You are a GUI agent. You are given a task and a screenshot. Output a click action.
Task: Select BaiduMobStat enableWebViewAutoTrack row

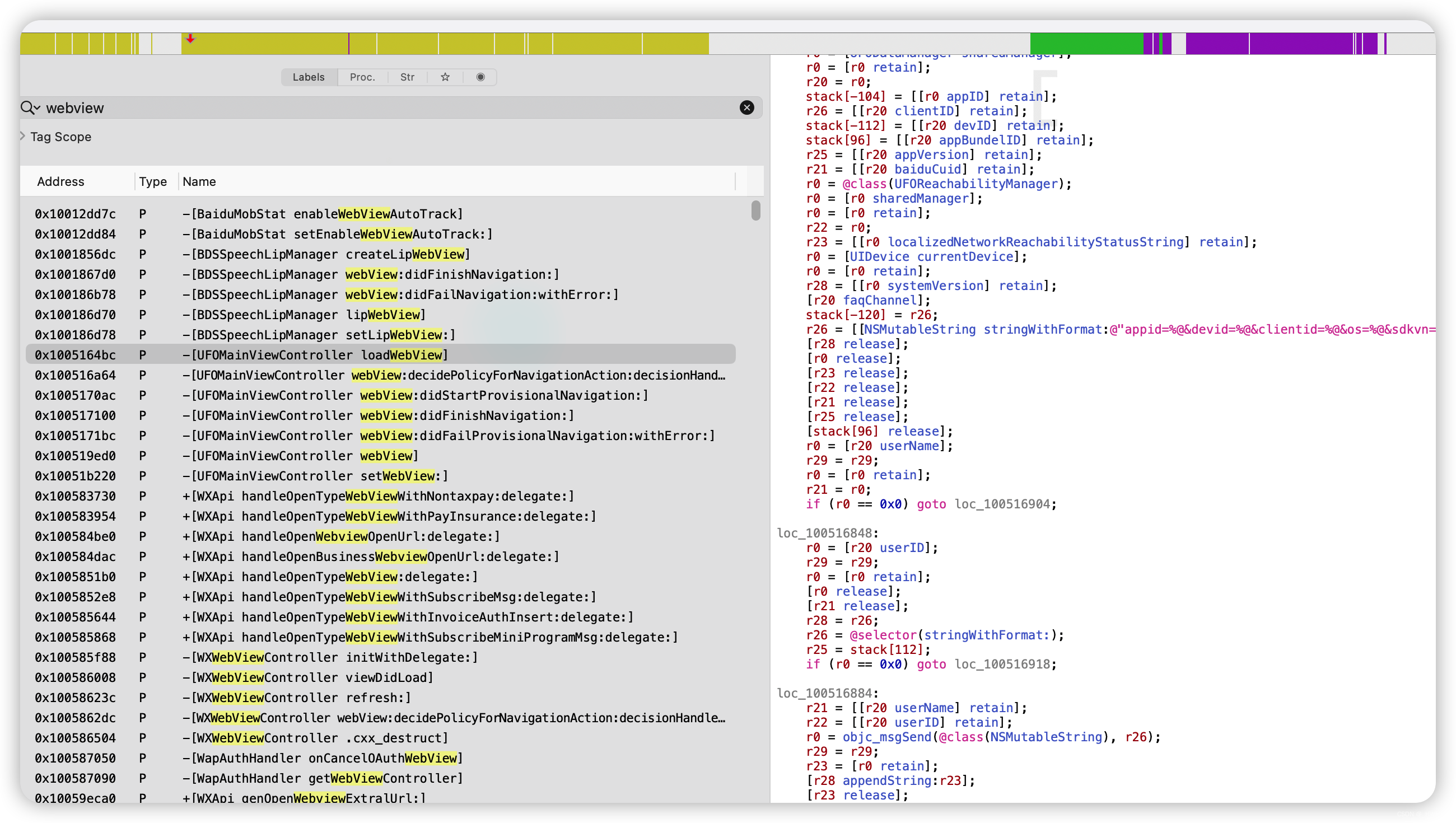click(322, 214)
